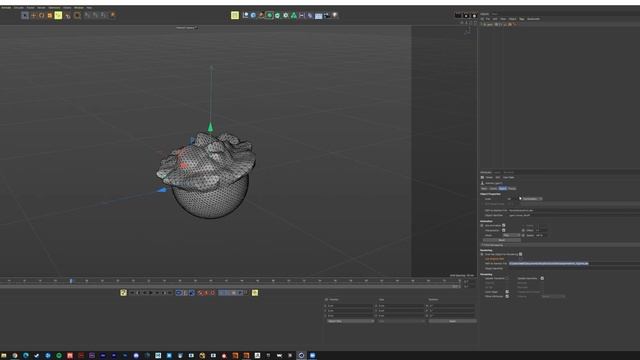Click the first position value field
Screen dimensions: 640x360
(350, 306)
